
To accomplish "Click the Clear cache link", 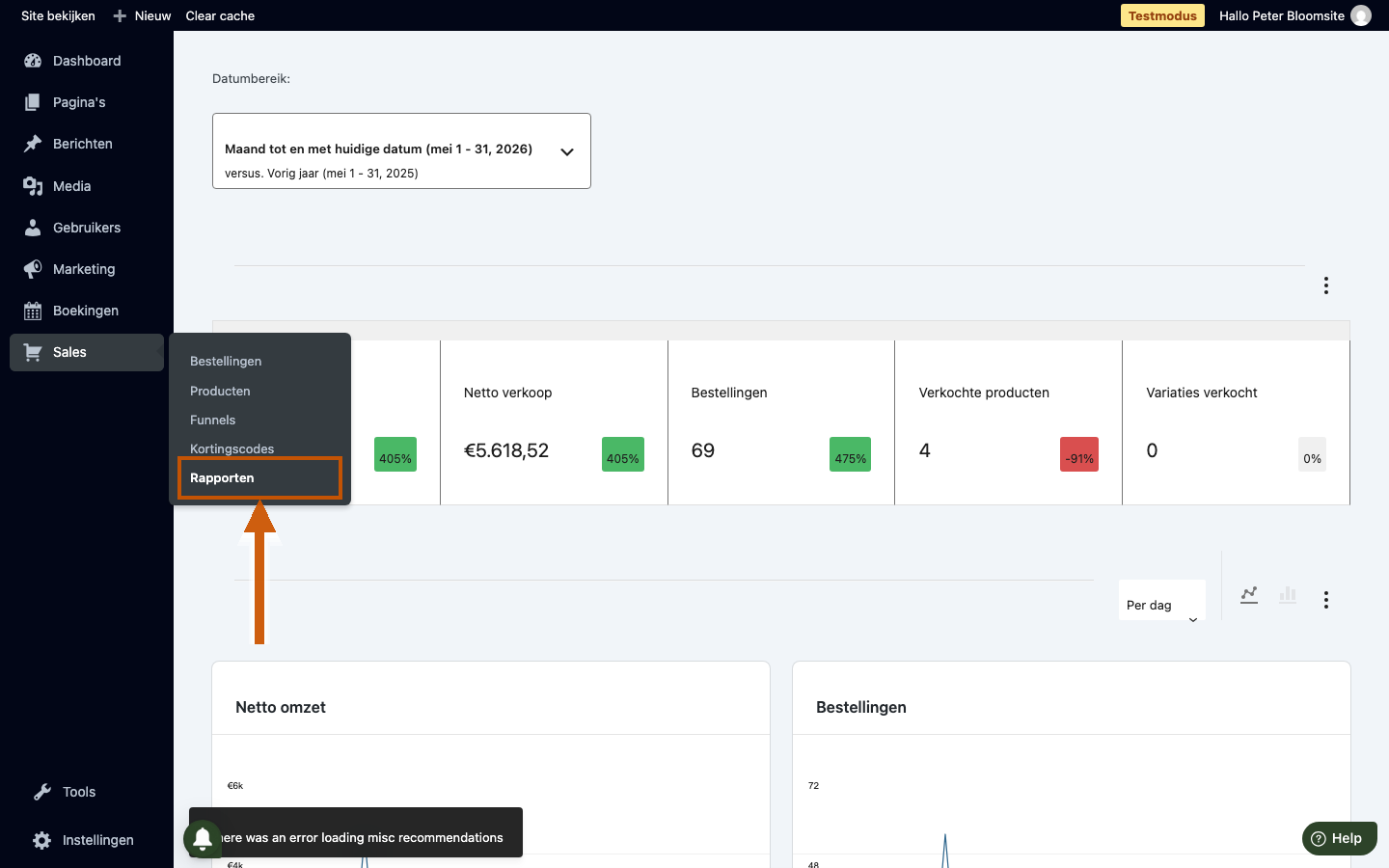I will [x=220, y=15].
